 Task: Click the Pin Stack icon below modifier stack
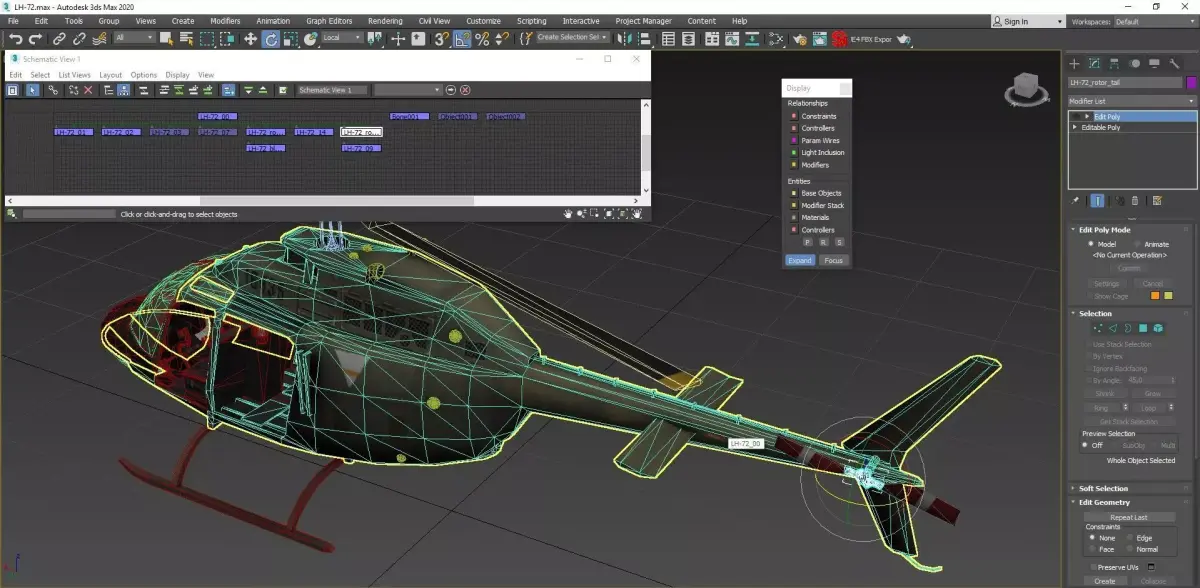1076,200
